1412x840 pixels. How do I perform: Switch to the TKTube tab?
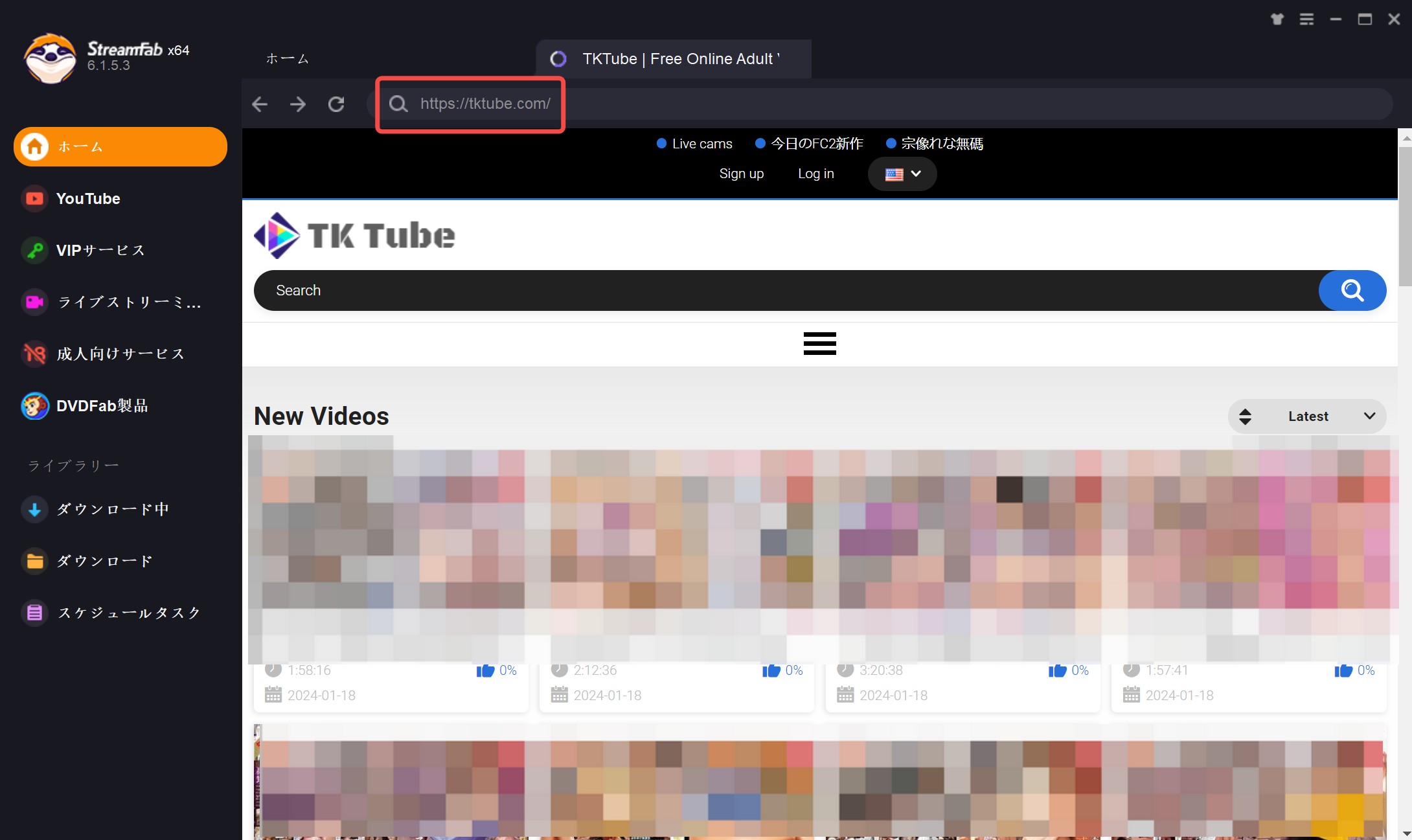pos(674,59)
